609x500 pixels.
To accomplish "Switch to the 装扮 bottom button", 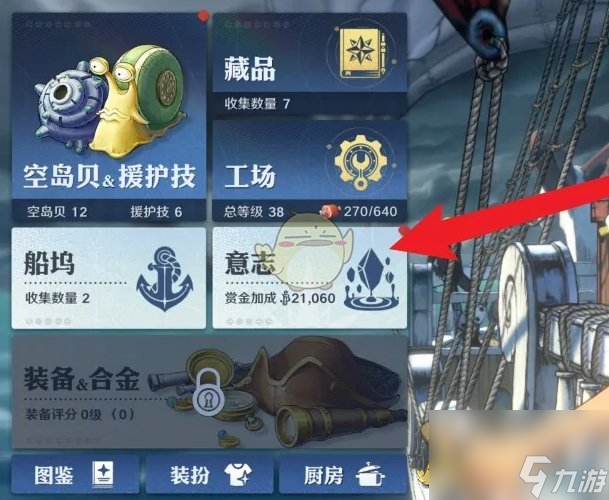I will (x=209, y=474).
